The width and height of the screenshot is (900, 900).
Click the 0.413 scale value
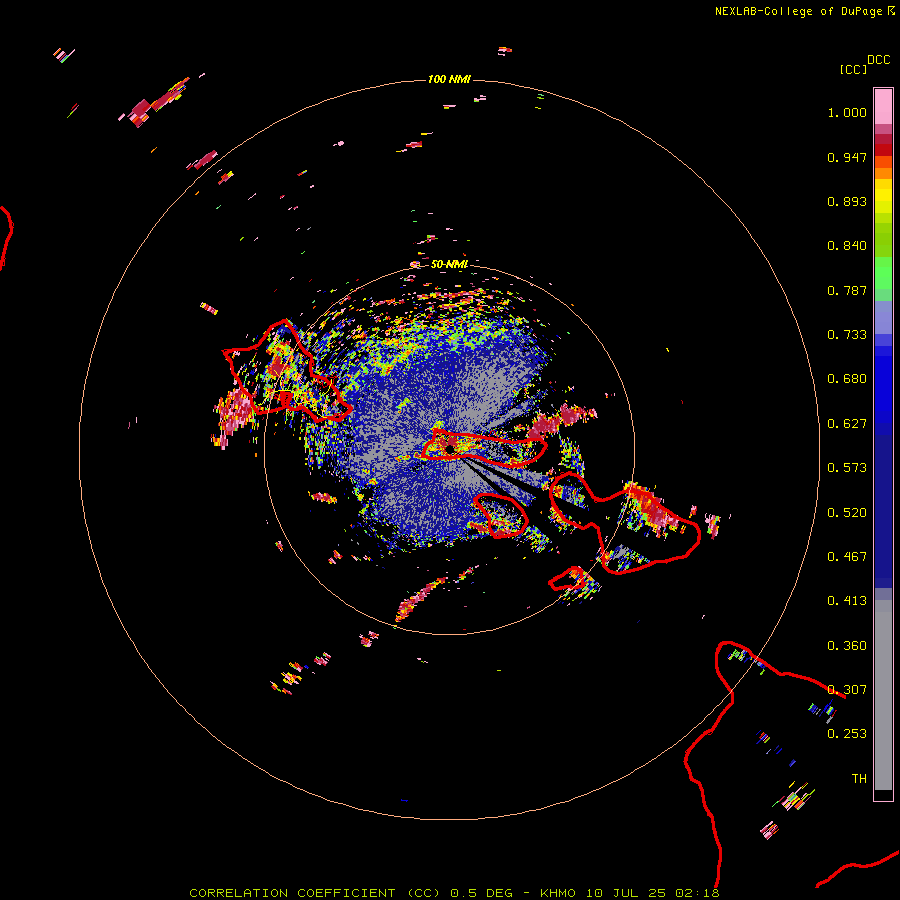847,601
